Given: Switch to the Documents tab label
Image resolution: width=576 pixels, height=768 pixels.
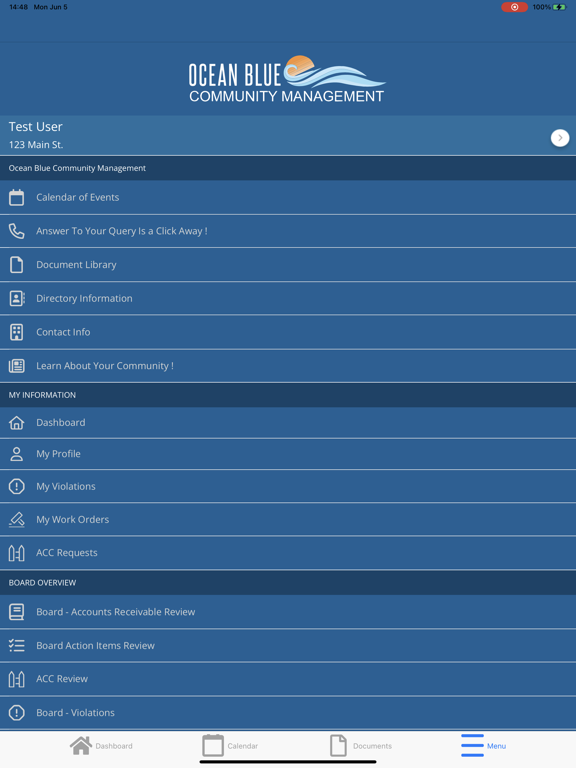Looking at the screenshot, I should tap(372, 746).
